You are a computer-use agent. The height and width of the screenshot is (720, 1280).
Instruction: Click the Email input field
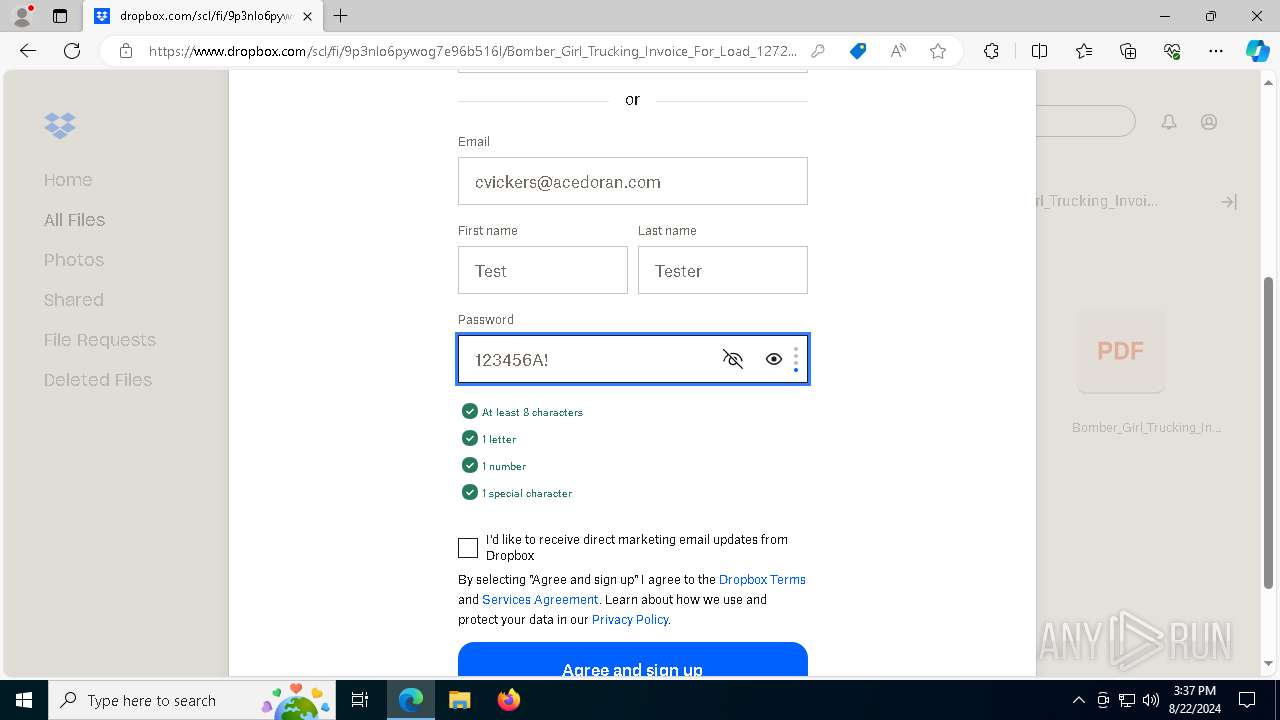[633, 181]
